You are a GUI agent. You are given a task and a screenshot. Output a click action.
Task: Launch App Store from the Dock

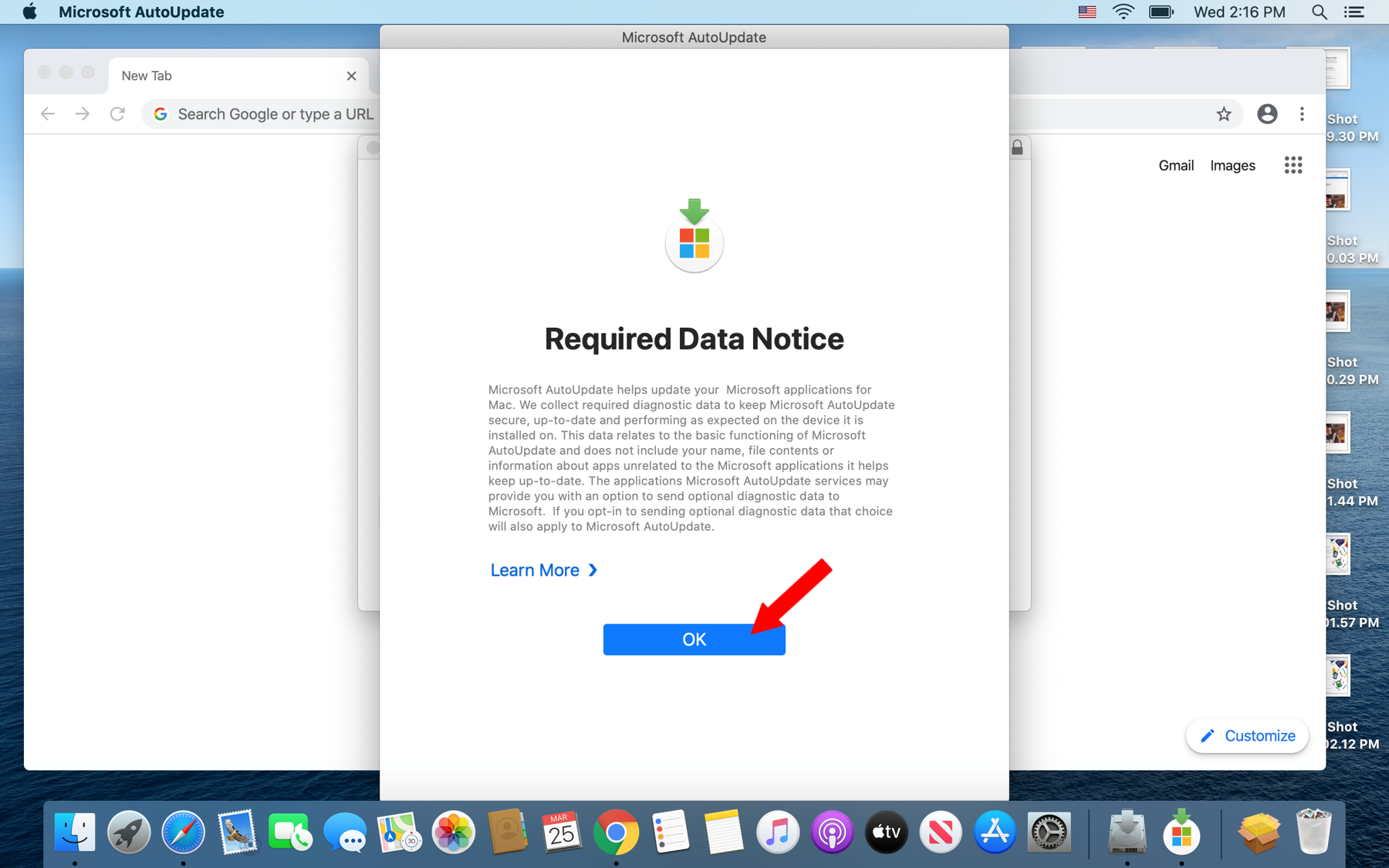click(x=994, y=833)
